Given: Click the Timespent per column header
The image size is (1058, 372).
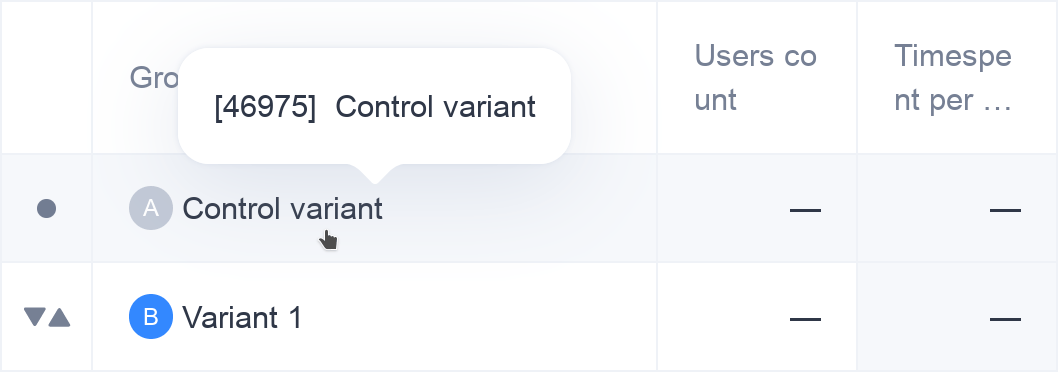Looking at the screenshot, I should click(953, 78).
